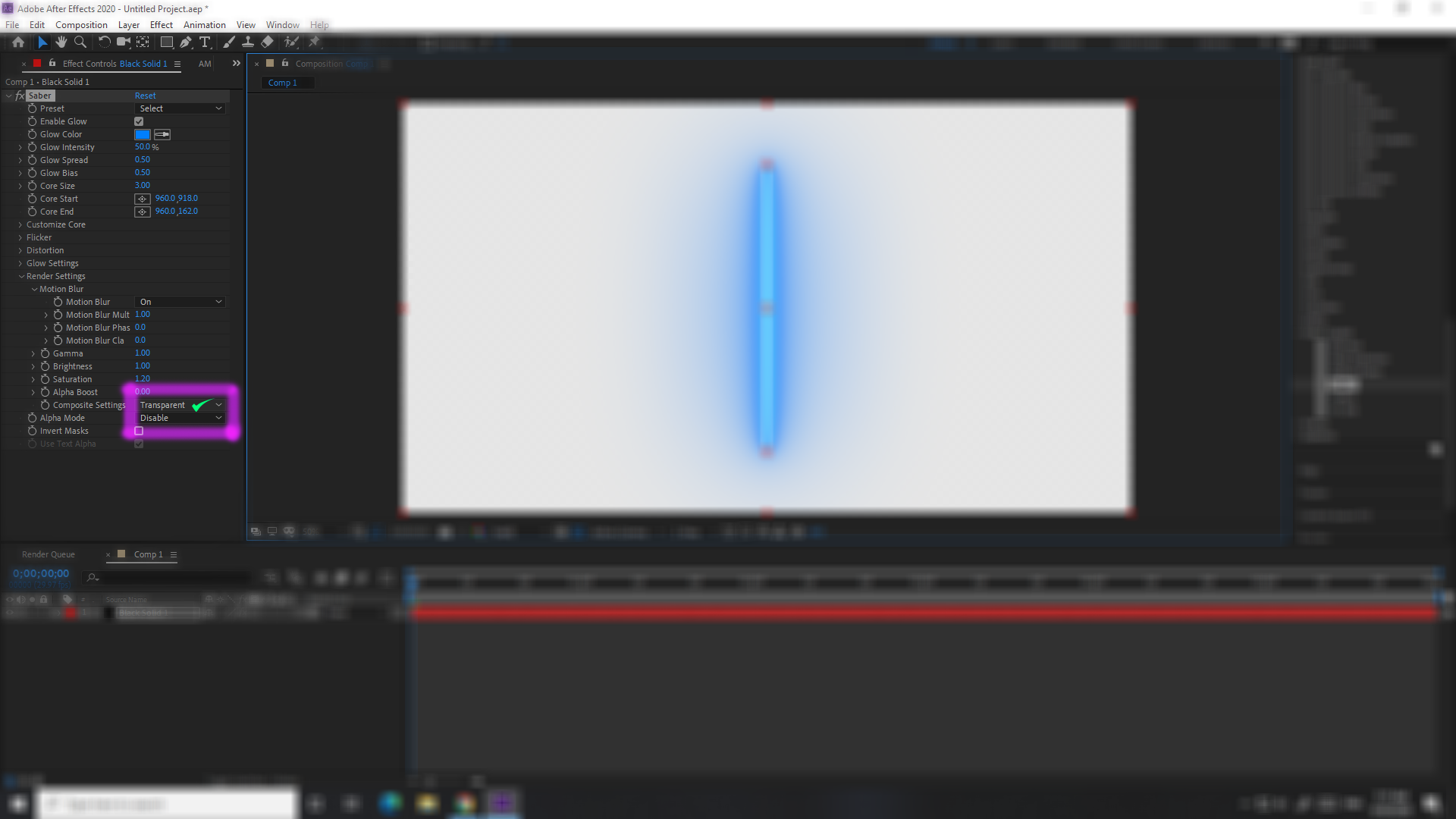Viewport: 1456px width, 819px height.
Task: Toggle Invert Masks checkbox
Action: (139, 431)
